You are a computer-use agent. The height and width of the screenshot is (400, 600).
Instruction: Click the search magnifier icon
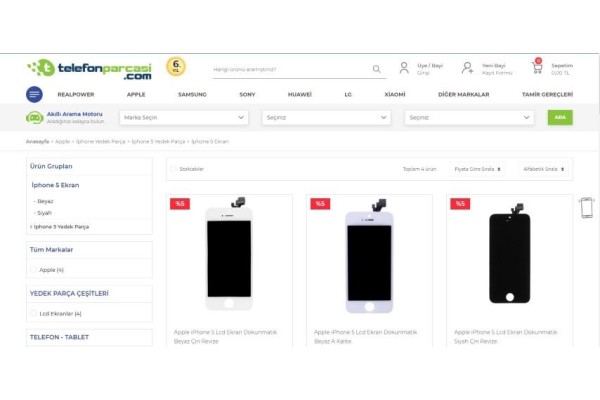click(x=377, y=69)
